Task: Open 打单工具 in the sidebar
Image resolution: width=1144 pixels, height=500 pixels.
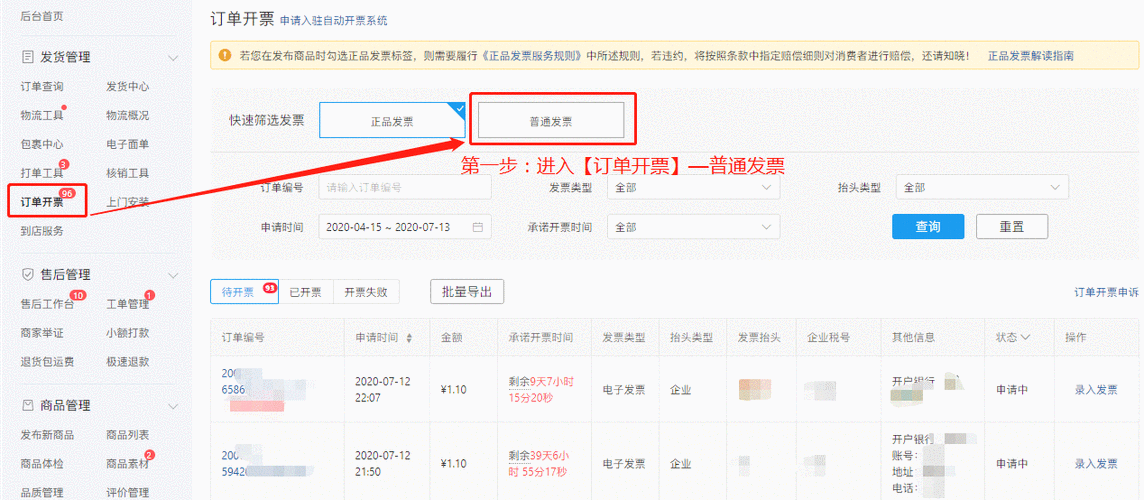Action: tap(42, 173)
